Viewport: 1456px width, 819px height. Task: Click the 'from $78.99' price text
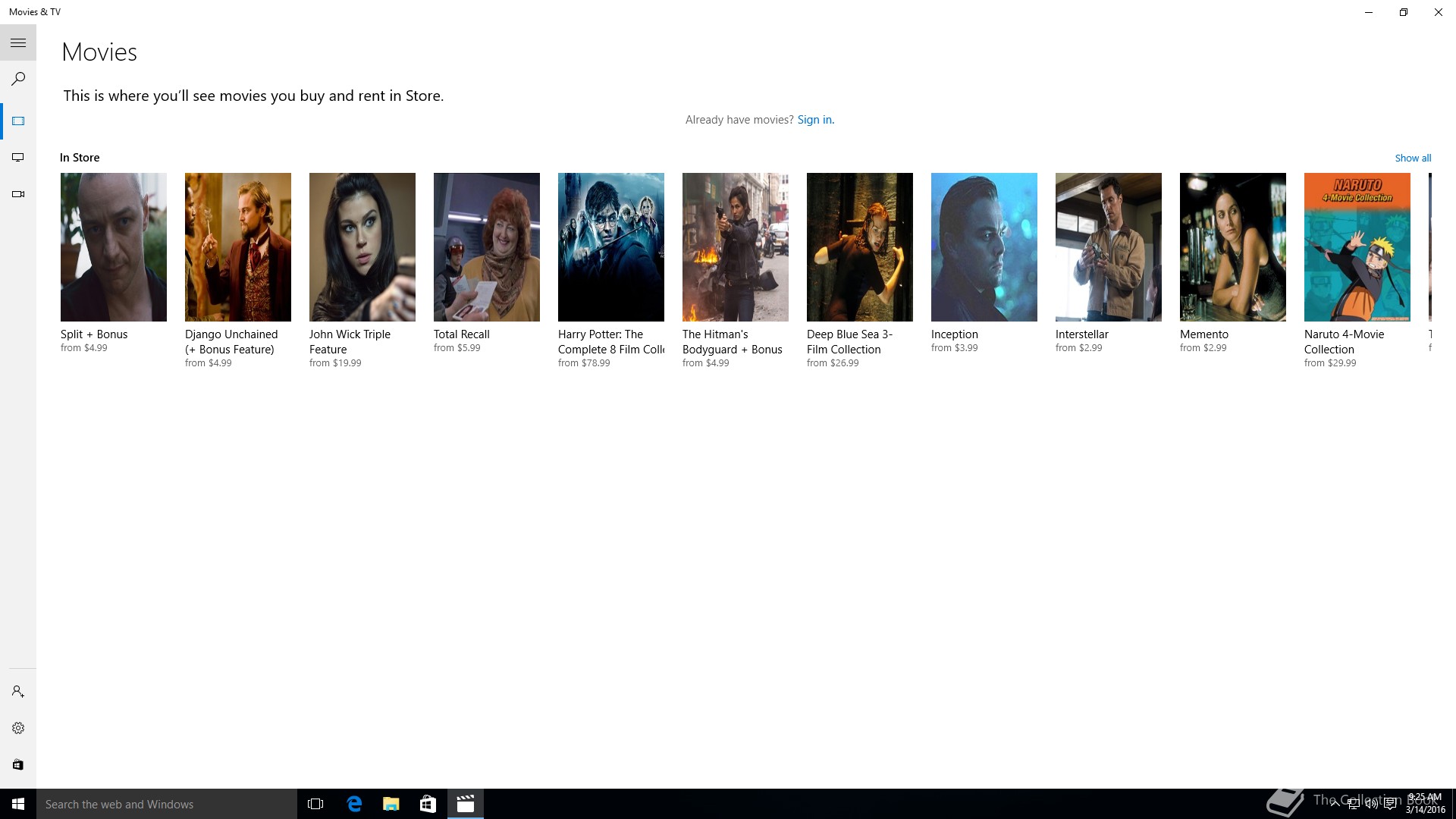click(584, 363)
